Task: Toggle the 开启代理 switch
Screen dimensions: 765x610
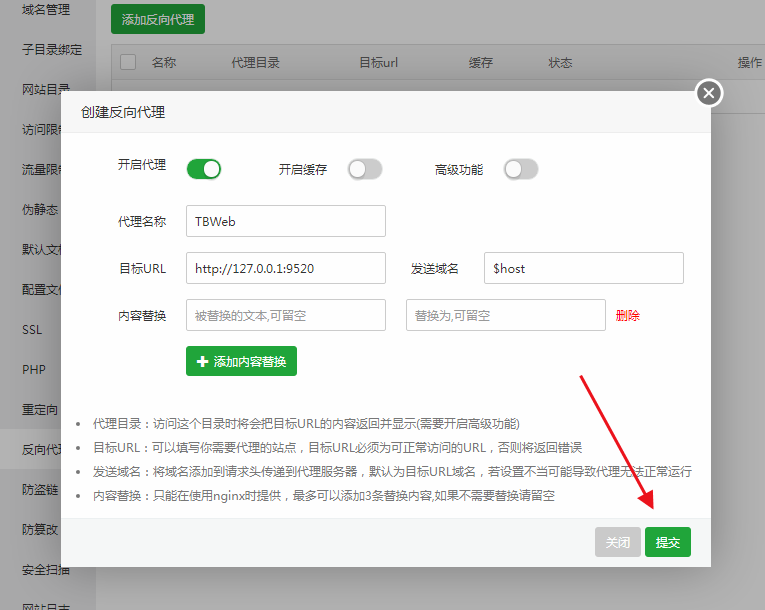Action: (x=203, y=169)
